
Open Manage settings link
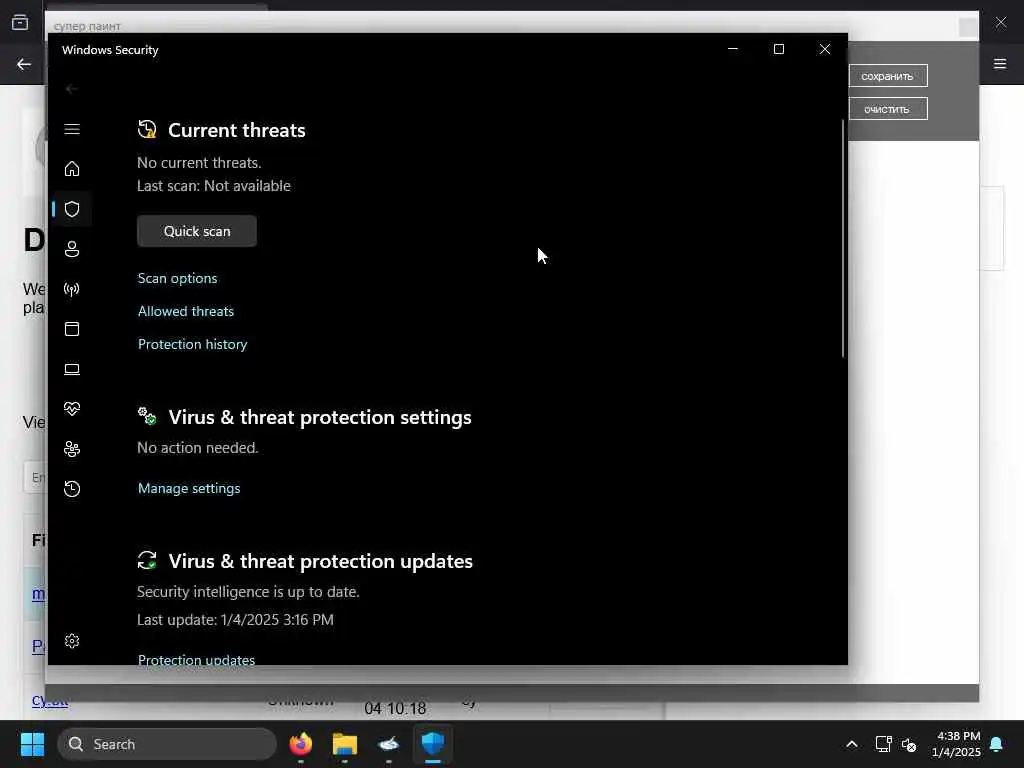(189, 488)
